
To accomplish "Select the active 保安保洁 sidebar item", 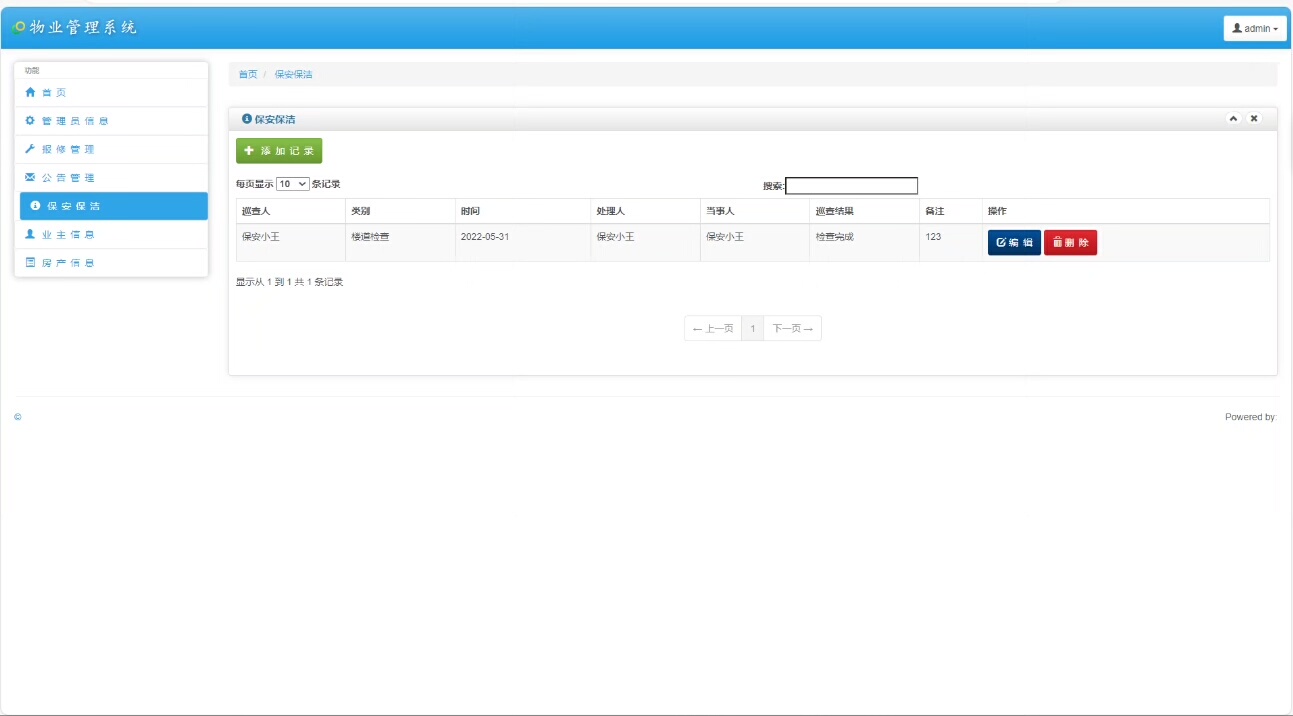I will point(114,206).
